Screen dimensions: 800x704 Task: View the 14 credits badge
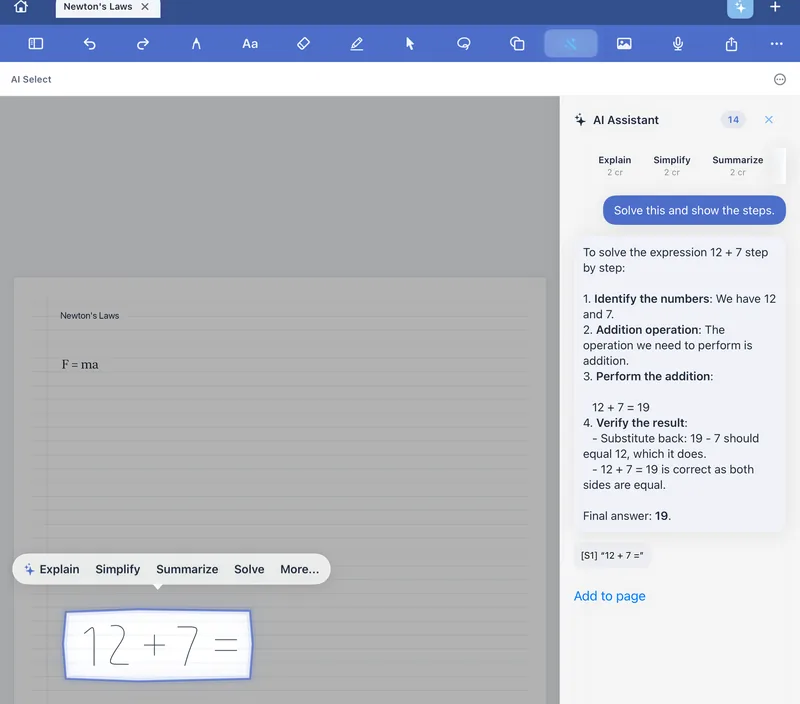[733, 120]
